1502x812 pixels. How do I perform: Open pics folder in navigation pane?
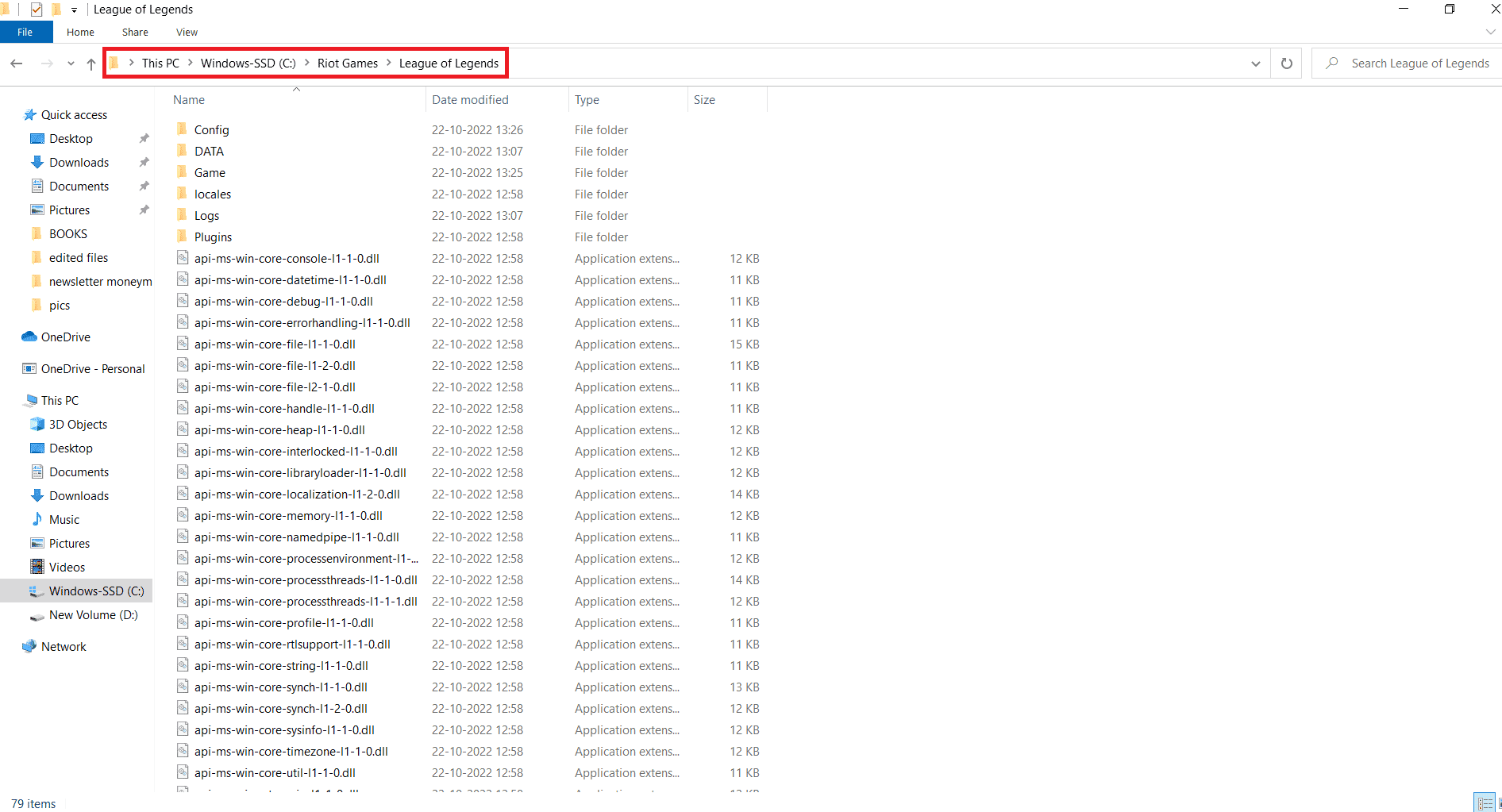point(60,306)
